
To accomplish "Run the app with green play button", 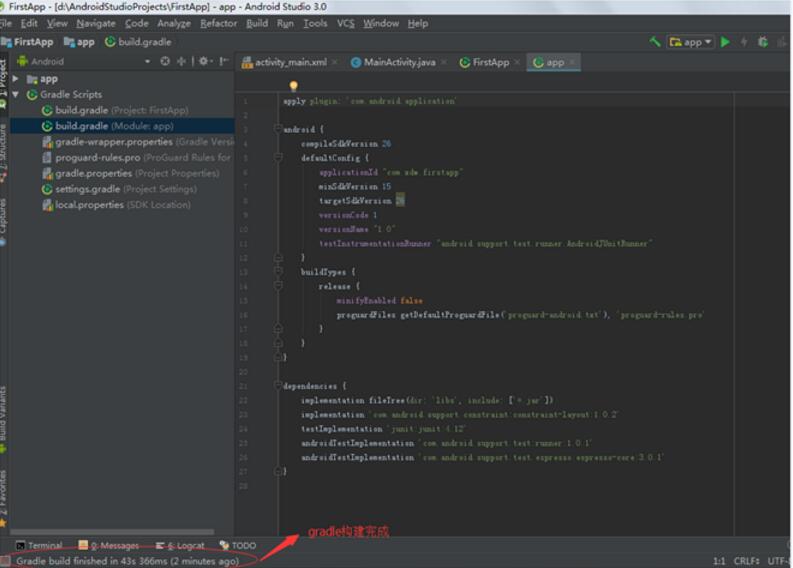I will pyautogui.click(x=725, y=42).
